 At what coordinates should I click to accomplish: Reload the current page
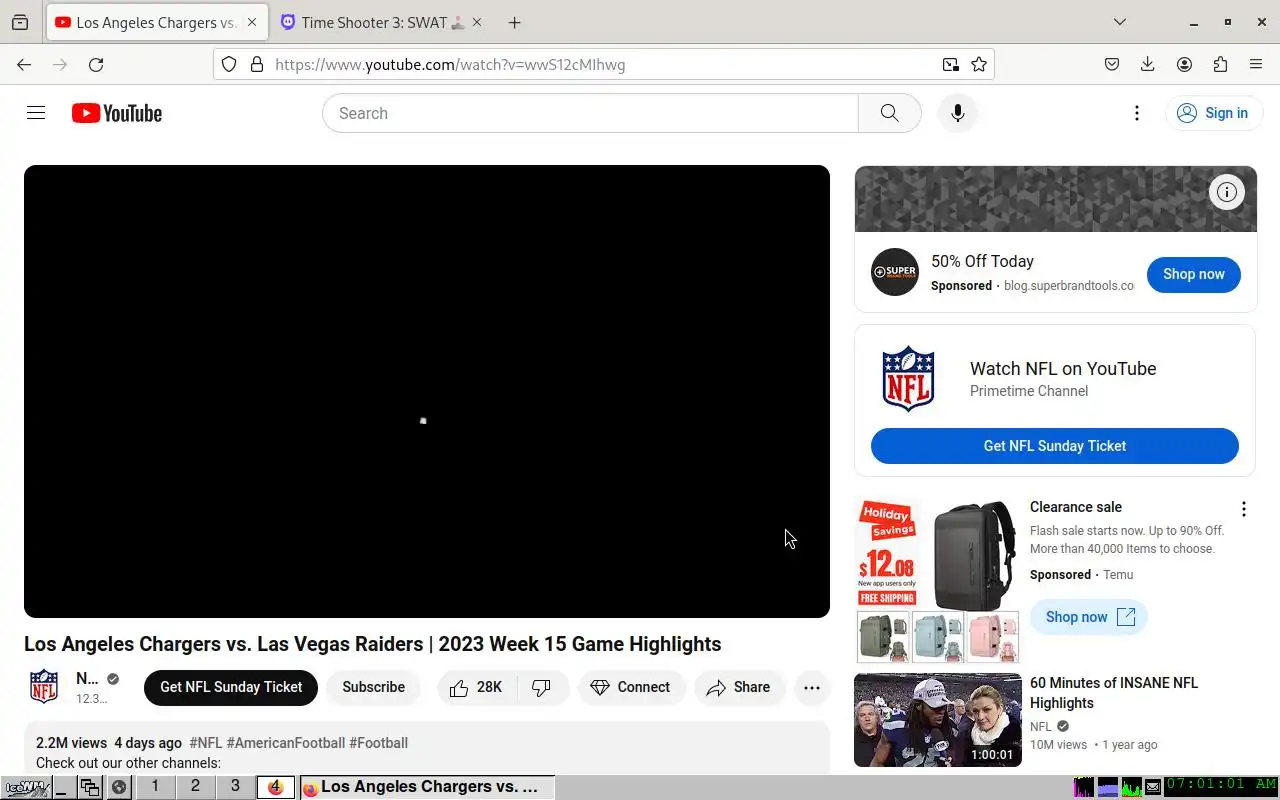coord(96,64)
